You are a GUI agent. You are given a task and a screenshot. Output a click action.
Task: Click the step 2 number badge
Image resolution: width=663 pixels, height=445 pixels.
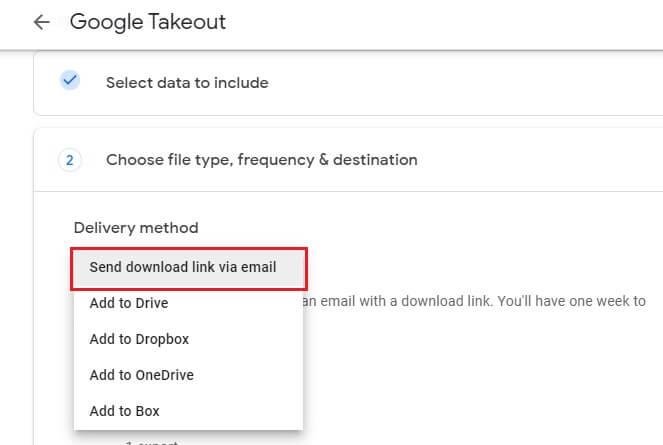click(70, 160)
